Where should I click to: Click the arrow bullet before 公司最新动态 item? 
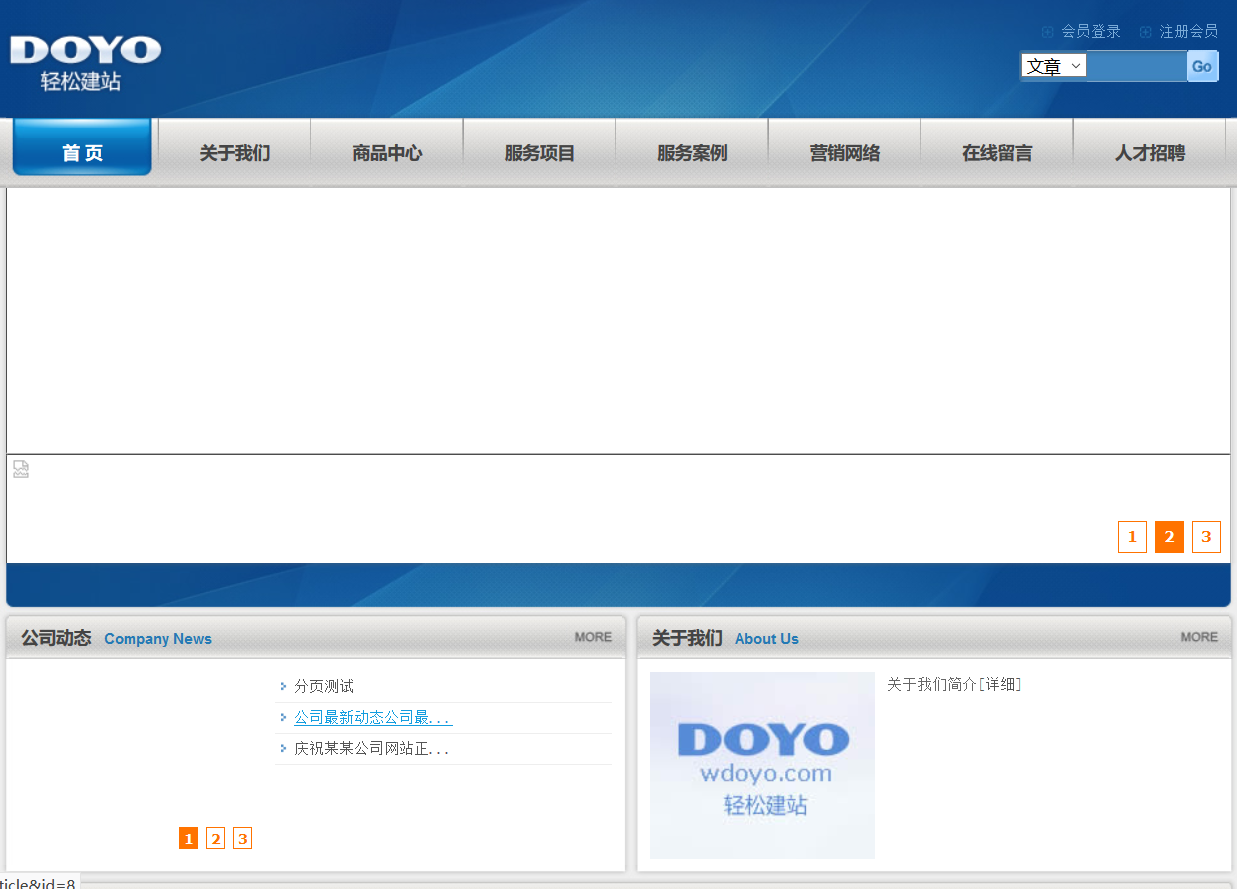(x=284, y=717)
